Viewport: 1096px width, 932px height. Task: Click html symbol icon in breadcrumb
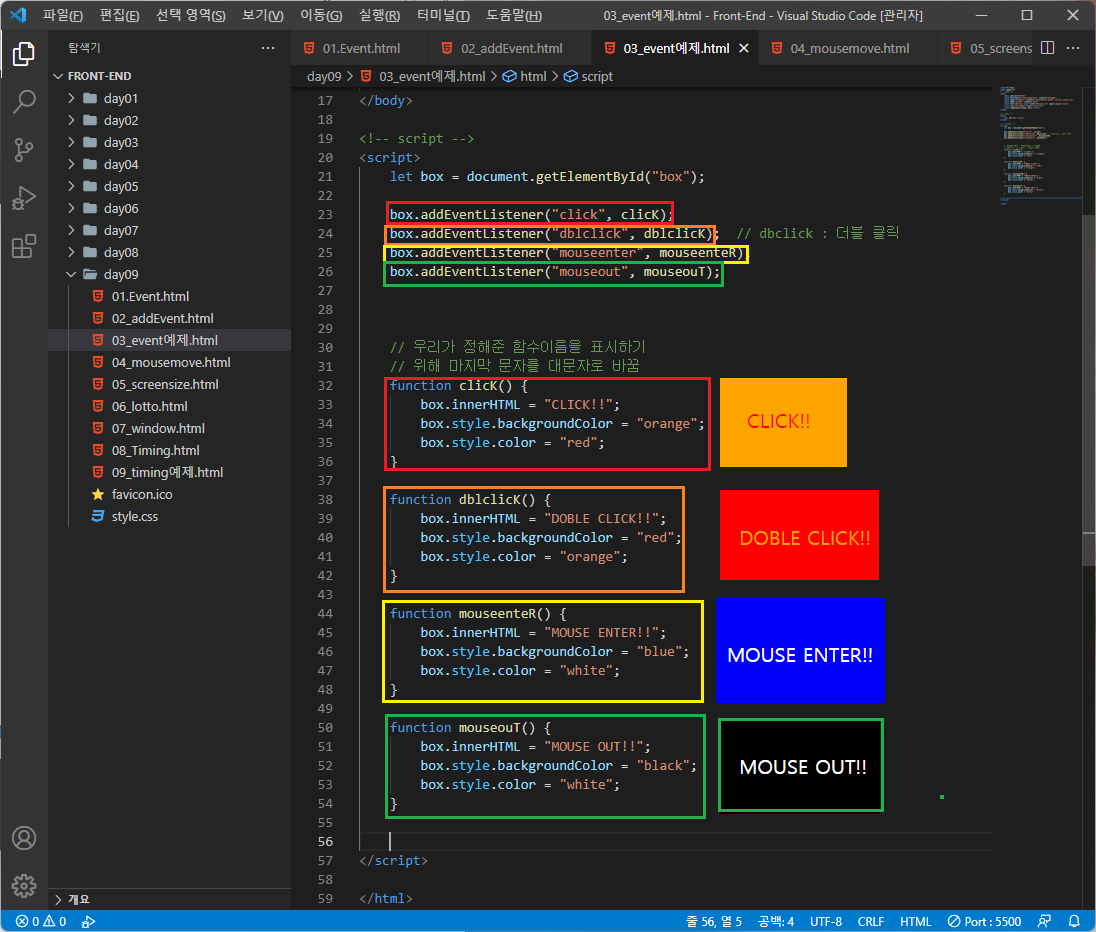(510, 76)
